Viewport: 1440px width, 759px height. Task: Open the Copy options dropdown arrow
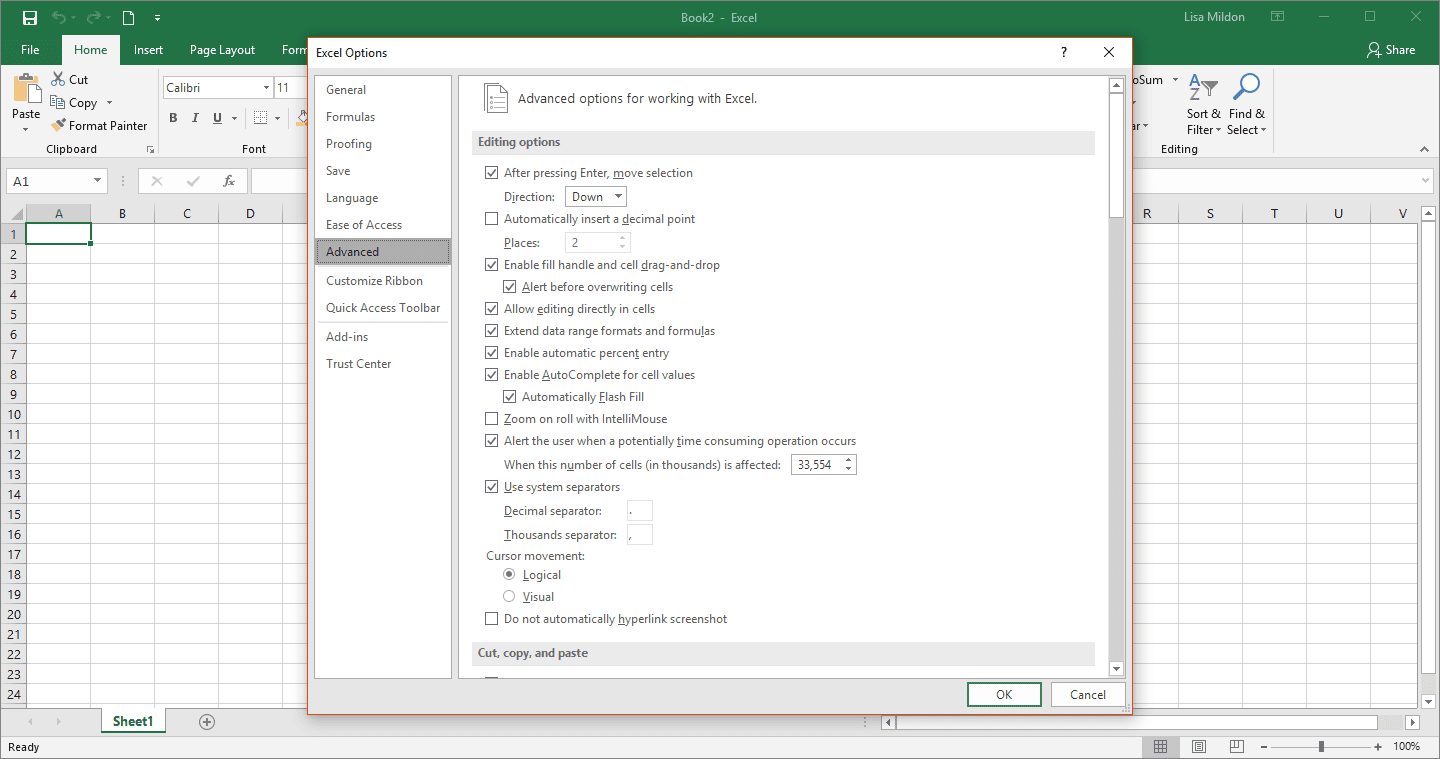109,103
